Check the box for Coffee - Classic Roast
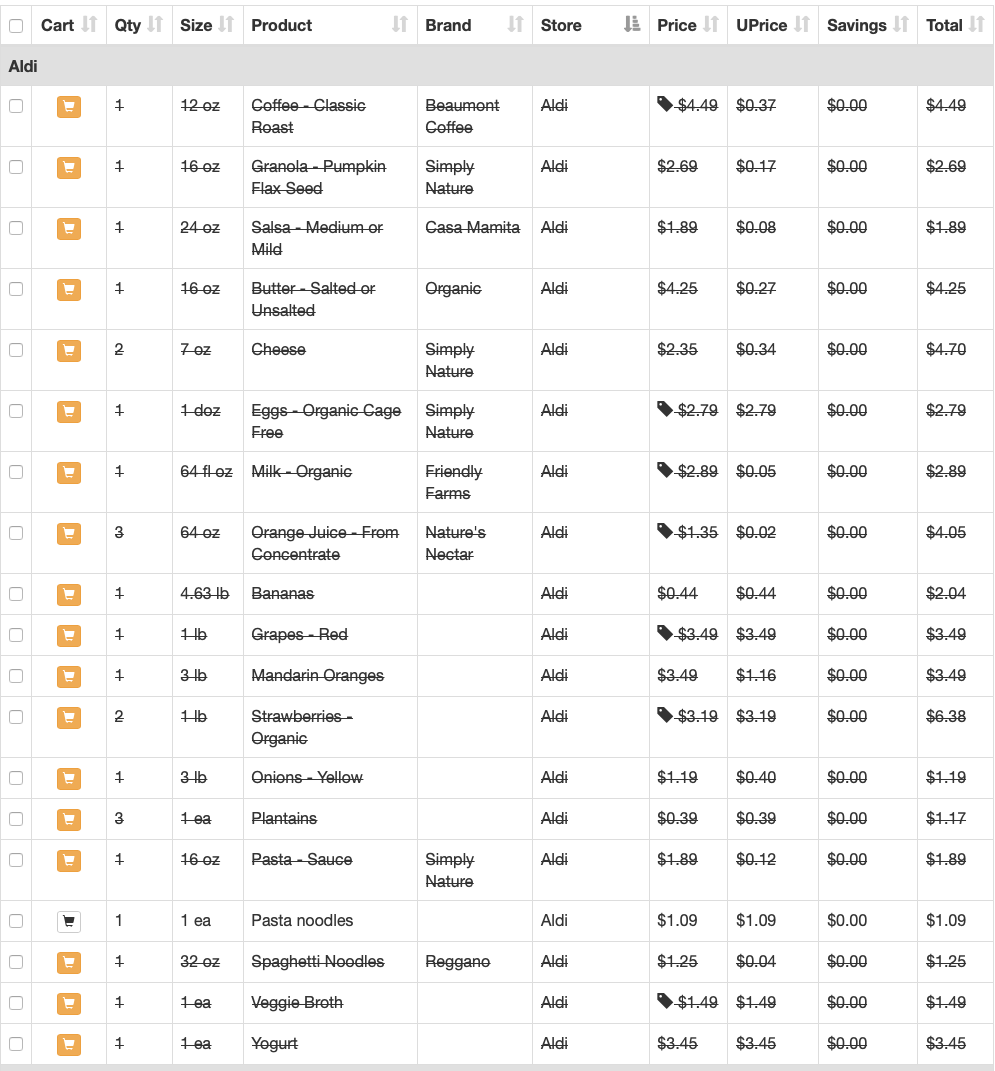 16,106
